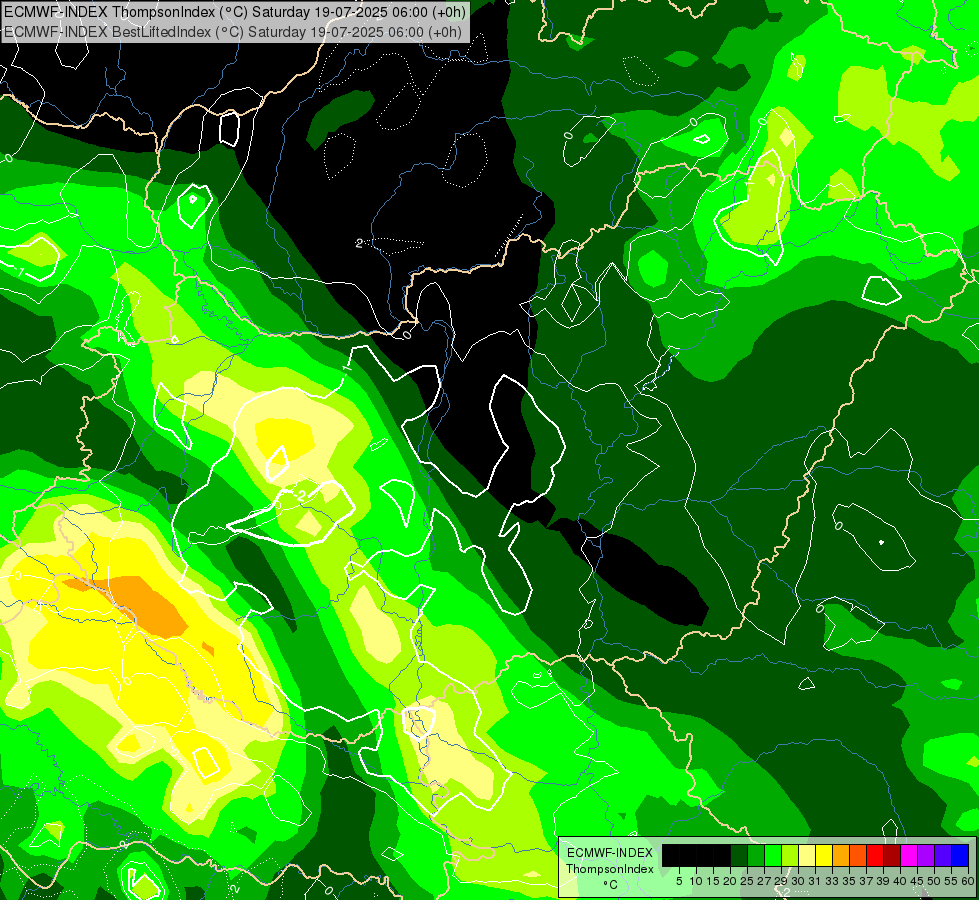Click the legend scale value '20'
Screen dimensions: 979x900
point(730,881)
